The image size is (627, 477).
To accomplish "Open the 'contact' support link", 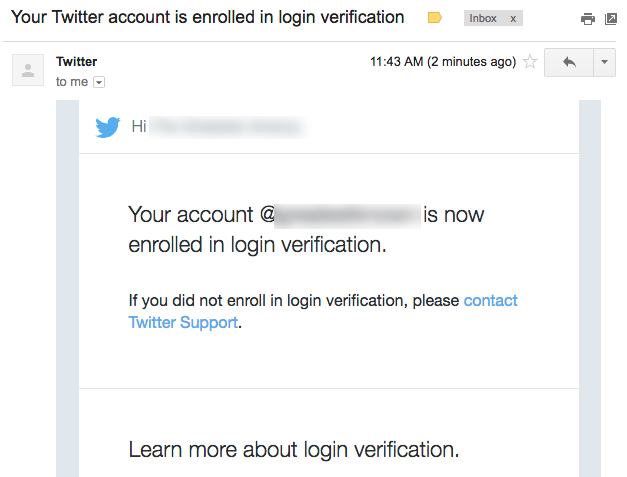I will pos(490,301).
